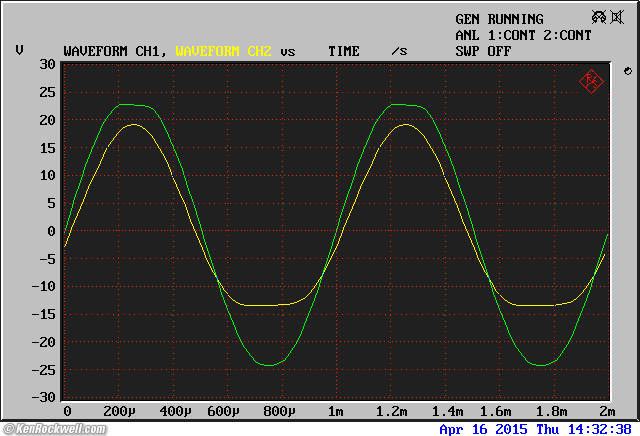Viewport: 640px width, 436px height.
Task: Click the 1m tick on the time axis
Action: (x=336, y=412)
